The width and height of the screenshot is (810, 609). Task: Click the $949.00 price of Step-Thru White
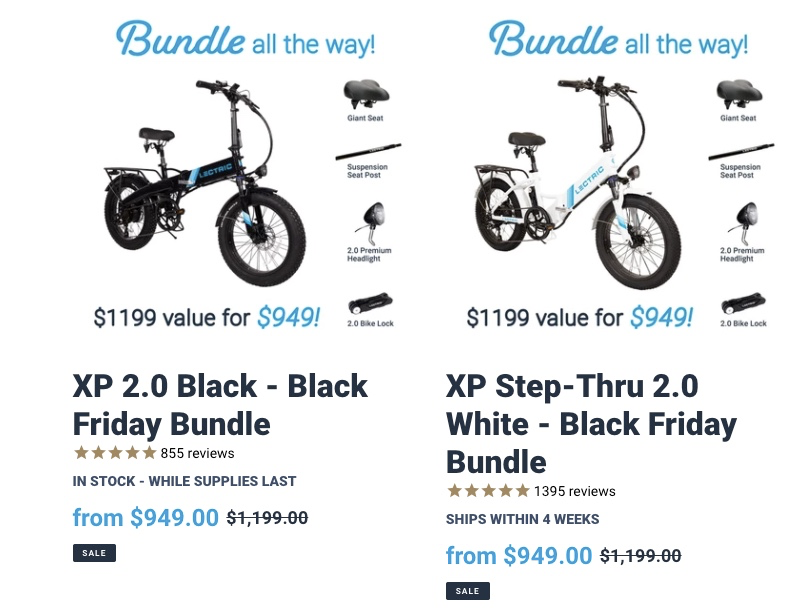point(519,555)
